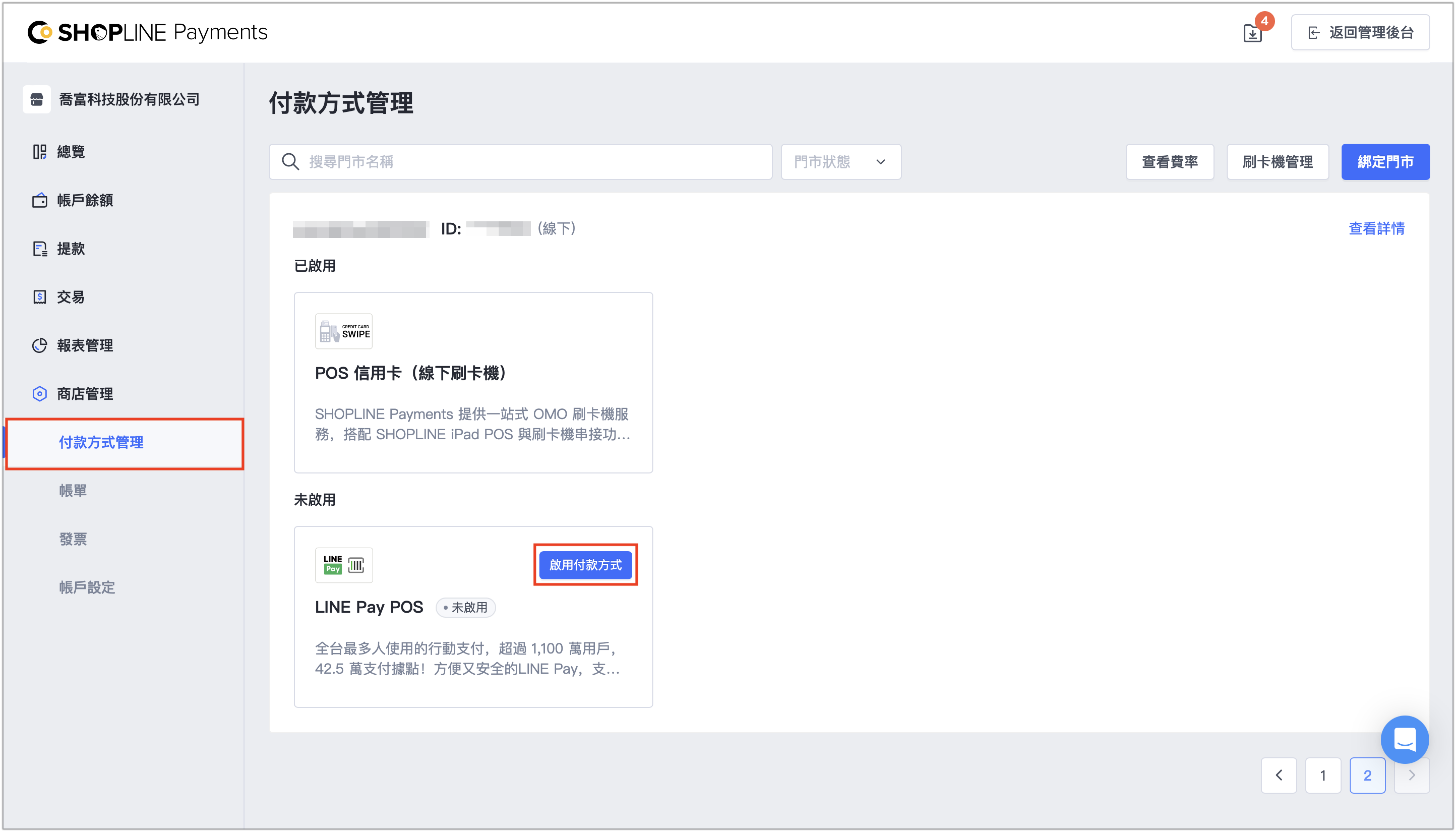Expand the 門市狀態 dropdown
Viewport: 1456px width, 832px height.
pyautogui.click(x=841, y=162)
